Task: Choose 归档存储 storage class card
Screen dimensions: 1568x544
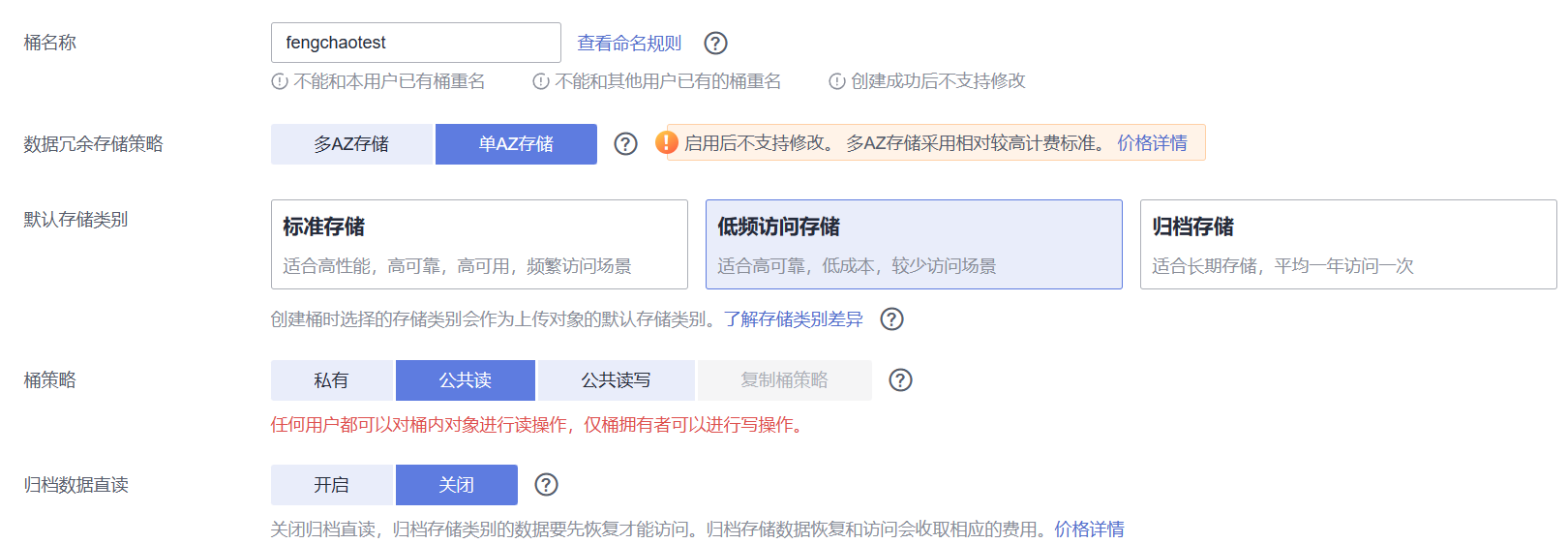Action: click(x=1347, y=244)
